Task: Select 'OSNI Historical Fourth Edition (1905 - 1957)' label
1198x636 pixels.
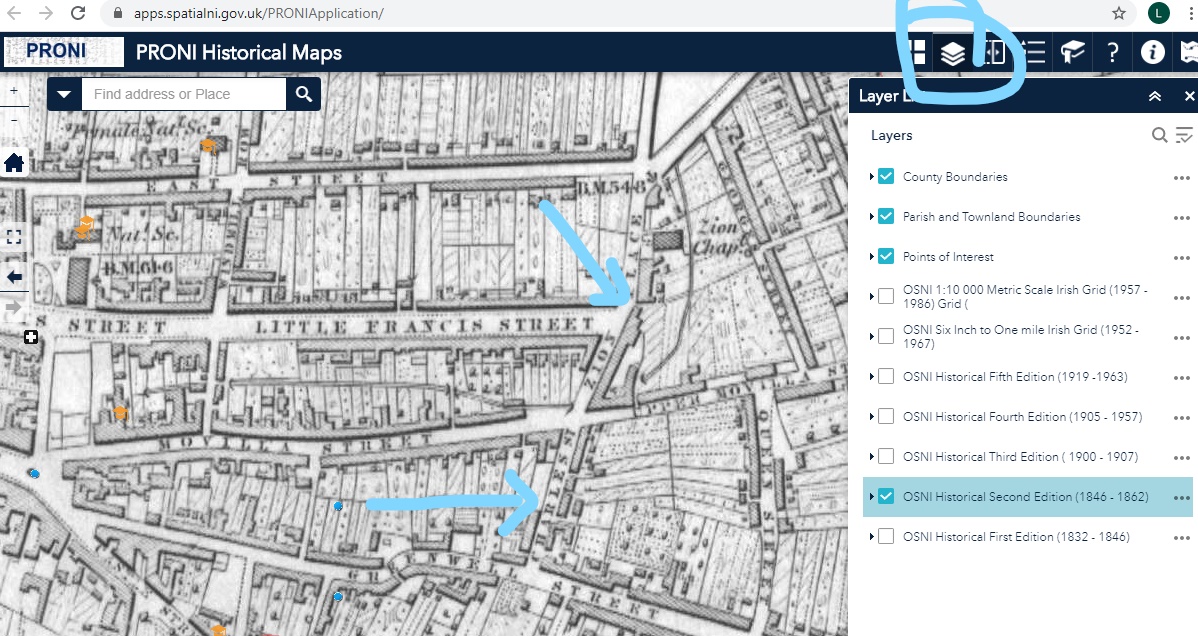Action: [x=1022, y=417]
